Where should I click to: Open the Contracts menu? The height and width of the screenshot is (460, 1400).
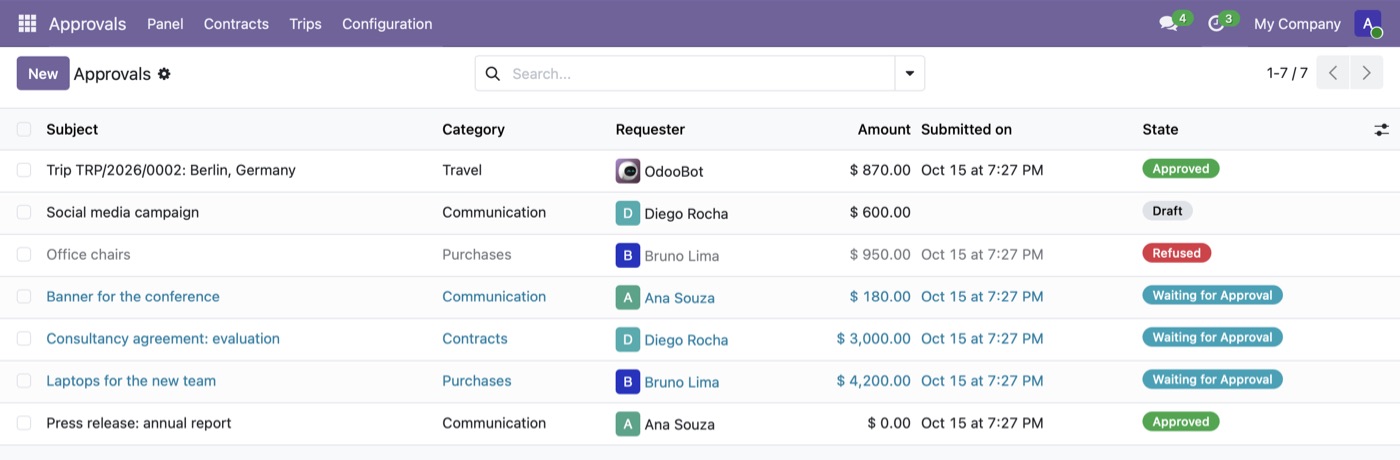click(x=236, y=24)
